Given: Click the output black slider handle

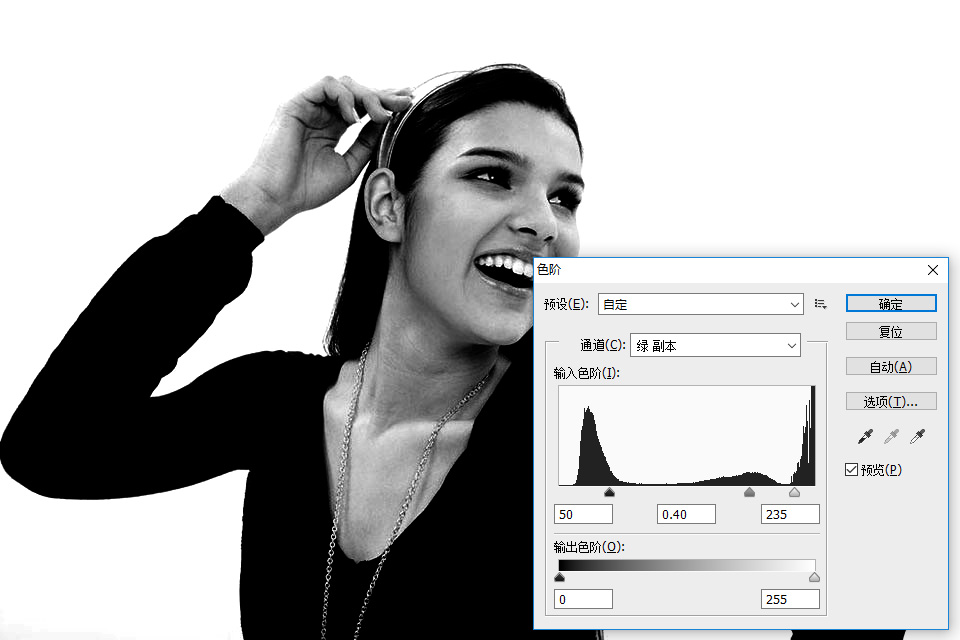Looking at the screenshot, I should [559, 577].
